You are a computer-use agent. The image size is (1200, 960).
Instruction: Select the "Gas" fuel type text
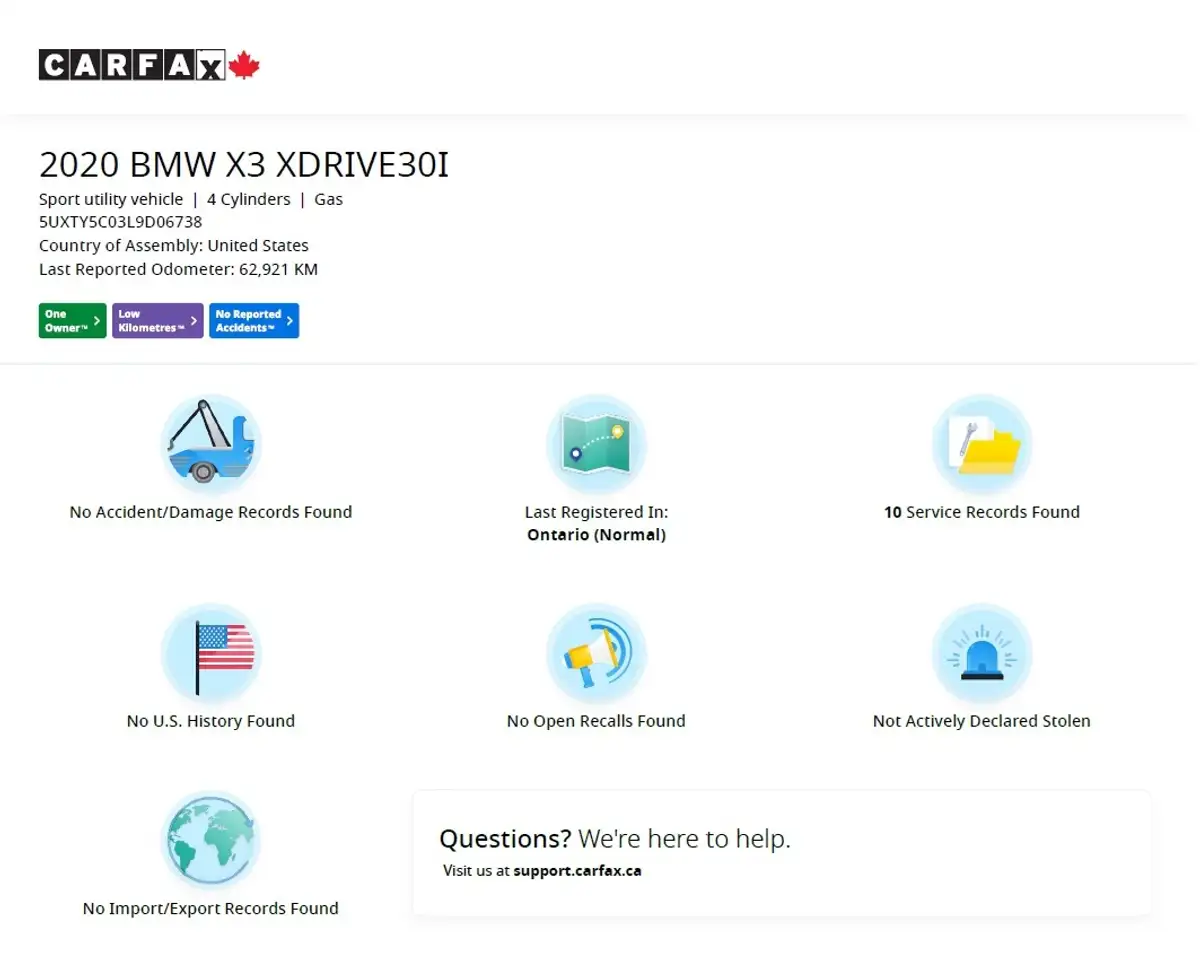tap(329, 199)
